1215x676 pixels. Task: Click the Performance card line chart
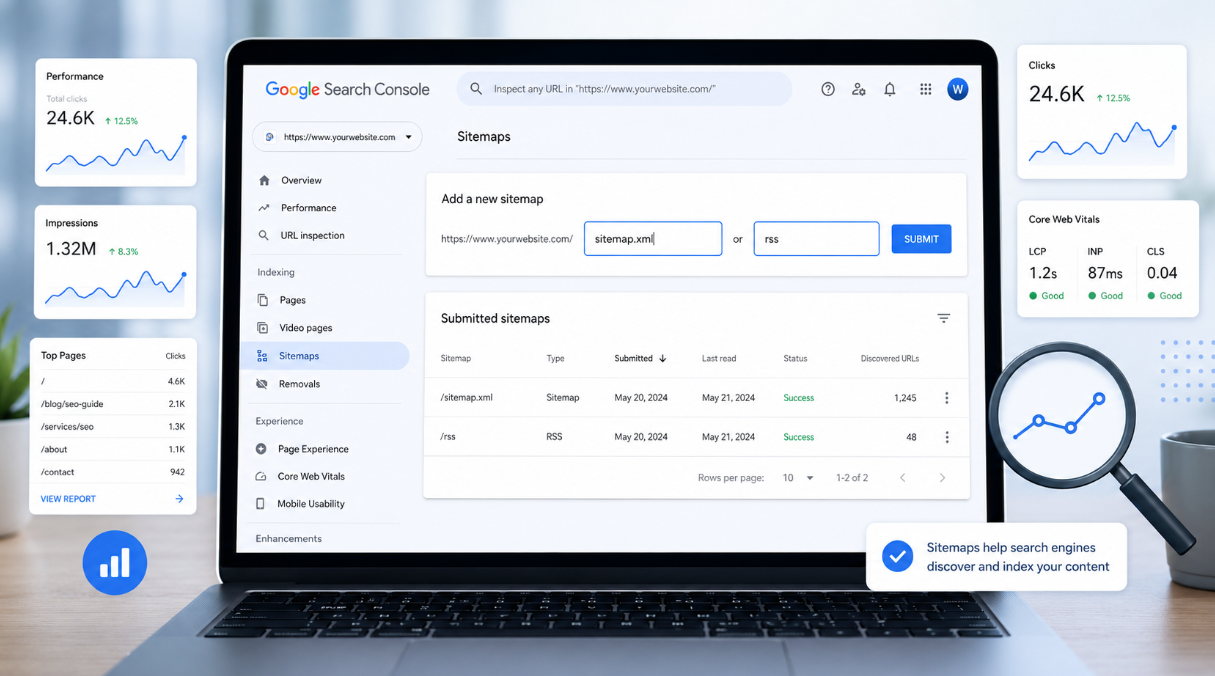tap(116, 155)
